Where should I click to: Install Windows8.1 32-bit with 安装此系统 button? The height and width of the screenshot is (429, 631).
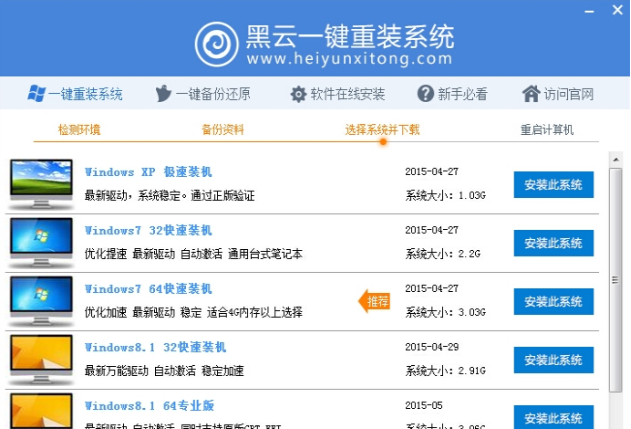[553, 359]
